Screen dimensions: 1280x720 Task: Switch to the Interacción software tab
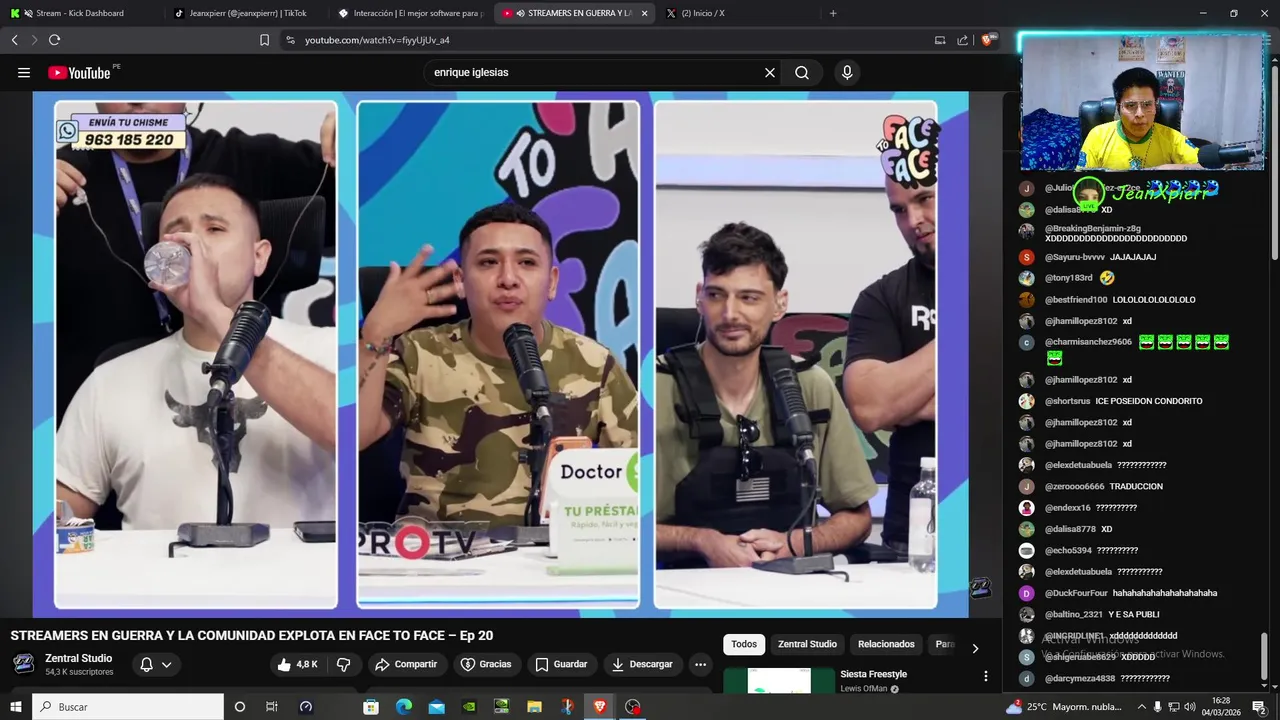coord(410,13)
